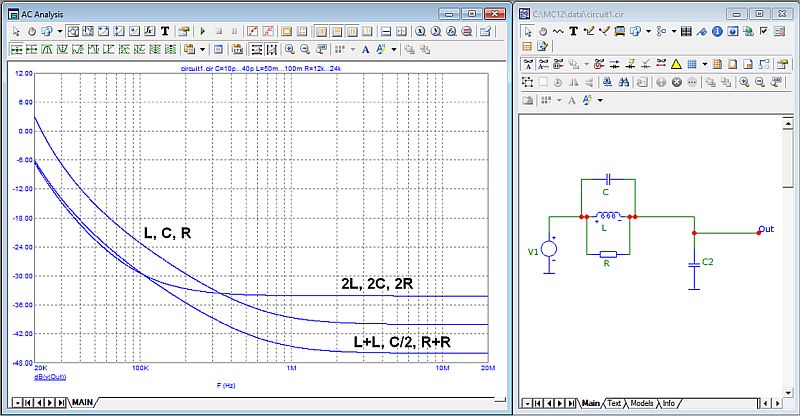Screen dimensions: 800x416
Task: Open the Info tab
Action: pyautogui.click(x=669, y=404)
